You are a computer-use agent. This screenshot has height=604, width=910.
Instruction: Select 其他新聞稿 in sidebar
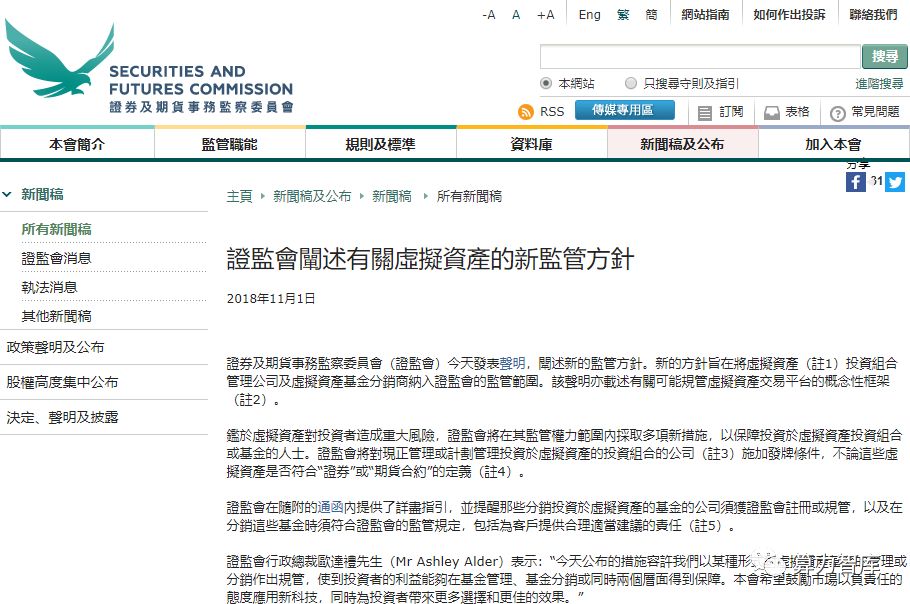[x=56, y=316]
